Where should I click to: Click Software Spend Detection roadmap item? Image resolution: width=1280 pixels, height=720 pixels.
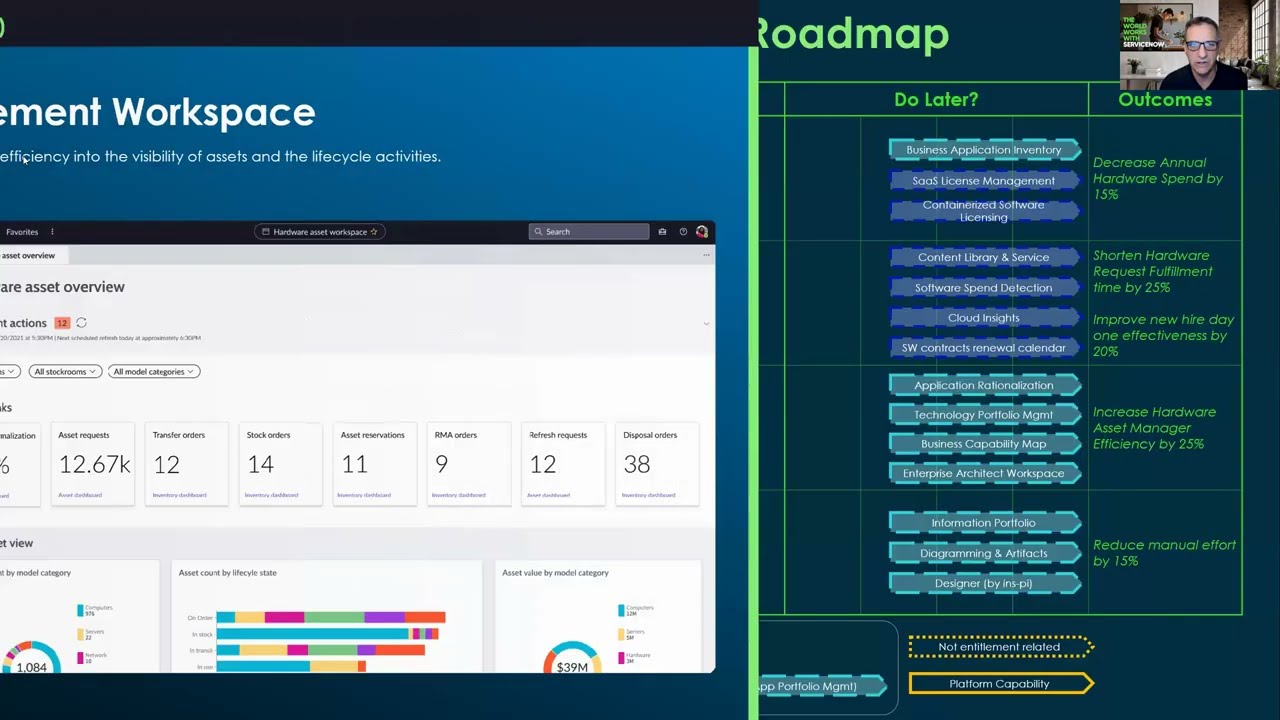click(984, 288)
